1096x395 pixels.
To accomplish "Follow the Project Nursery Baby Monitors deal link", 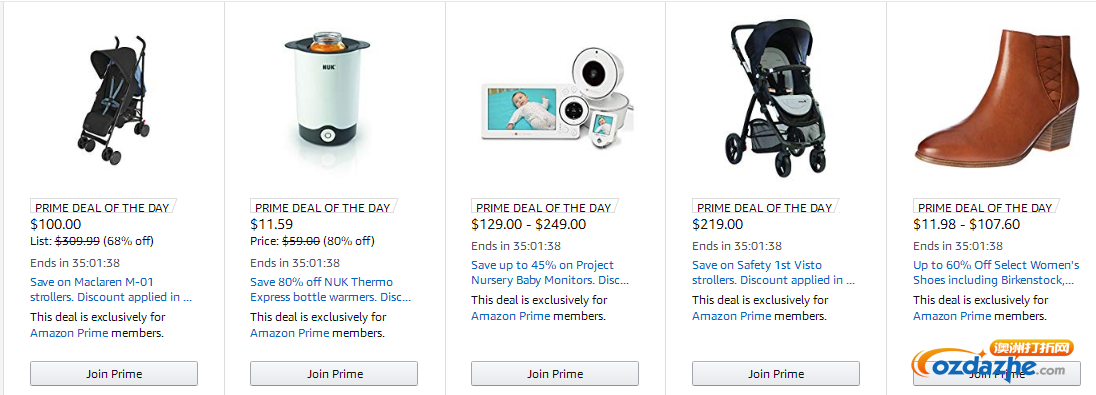I will pos(550,273).
